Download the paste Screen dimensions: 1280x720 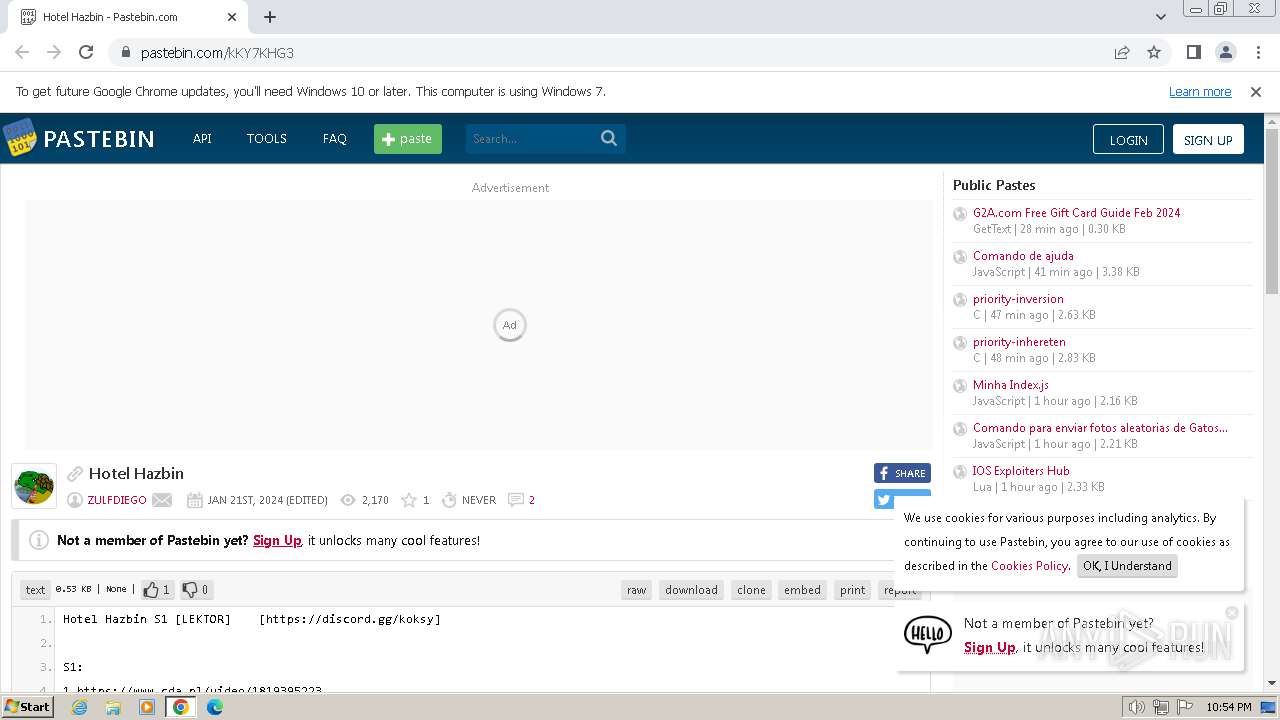tap(691, 590)
